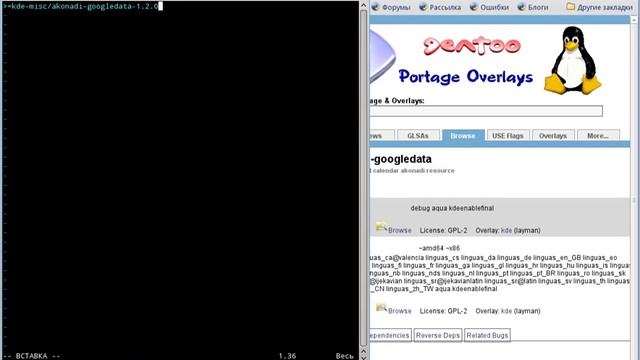Open the kde overlay link in gray row

click(x=506, y=231)
